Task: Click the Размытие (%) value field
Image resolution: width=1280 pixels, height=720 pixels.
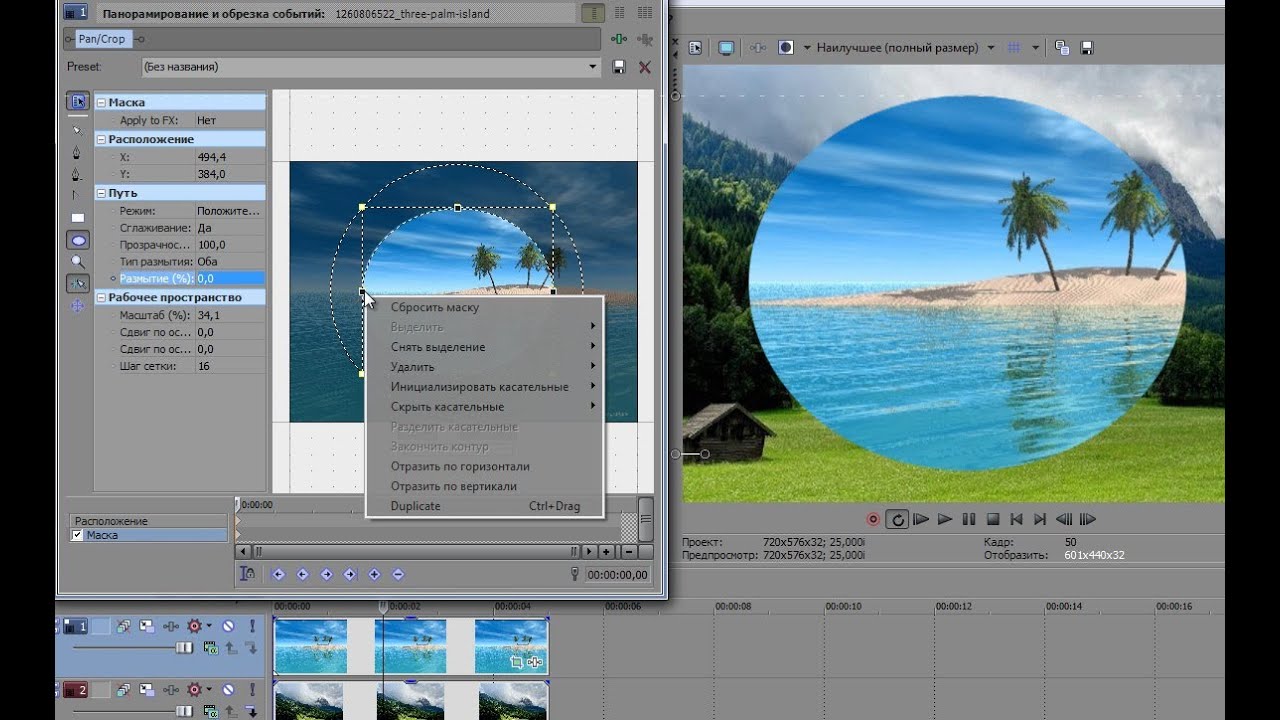Action: tap(230, 278)
